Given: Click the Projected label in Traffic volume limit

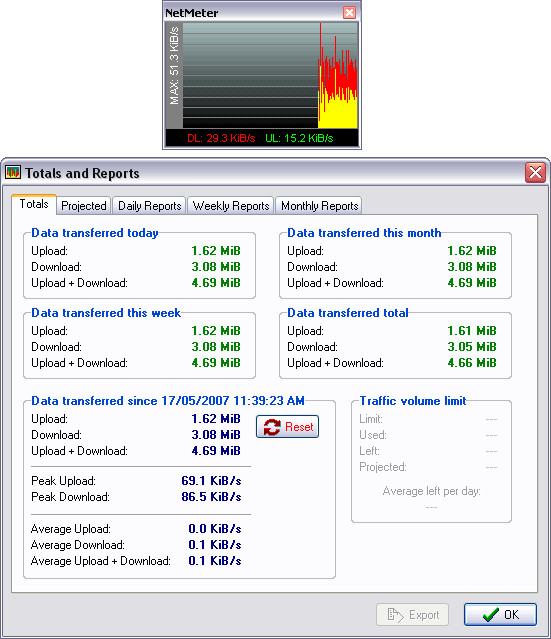Looking at the screenshot, I should 383,467.
